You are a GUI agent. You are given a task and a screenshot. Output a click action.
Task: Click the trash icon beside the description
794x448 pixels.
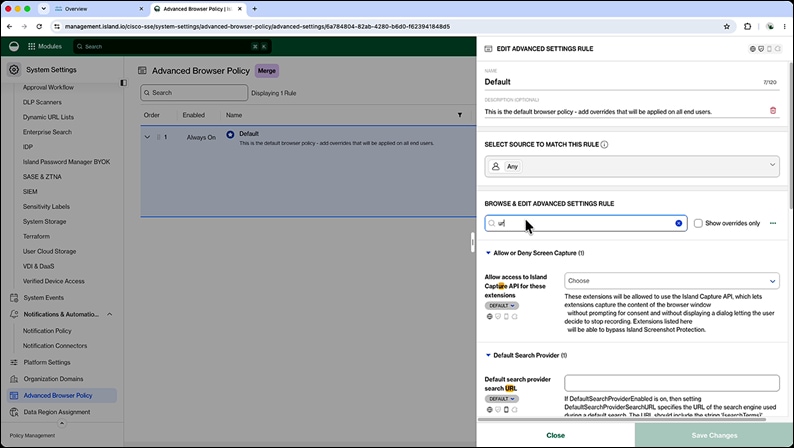773,110
